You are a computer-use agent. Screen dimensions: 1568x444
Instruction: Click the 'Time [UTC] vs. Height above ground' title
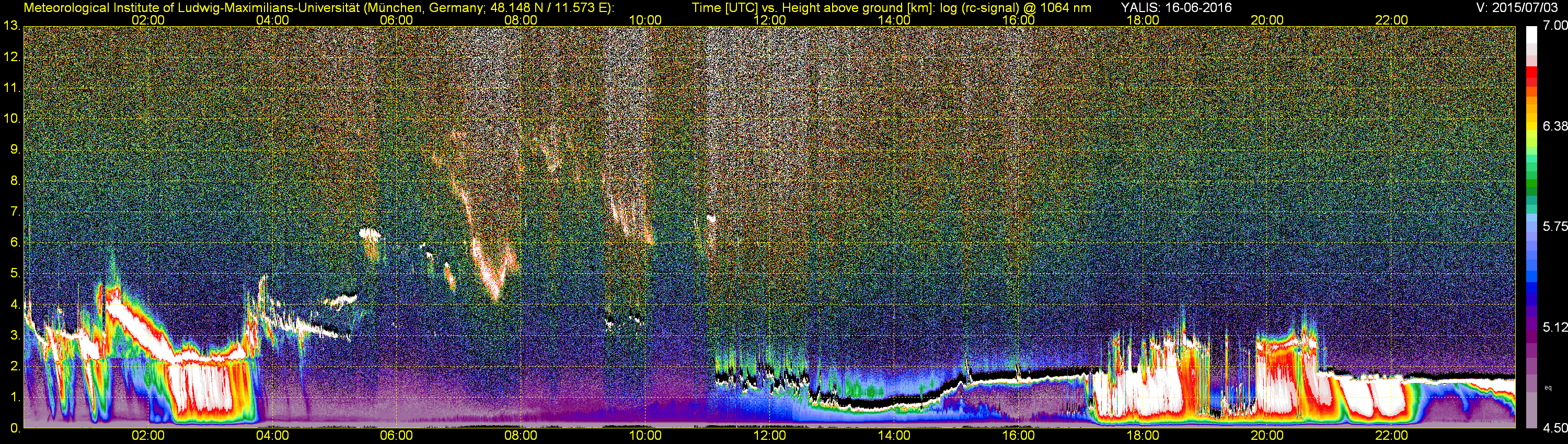pyautogui.click(x=892, y=8)
